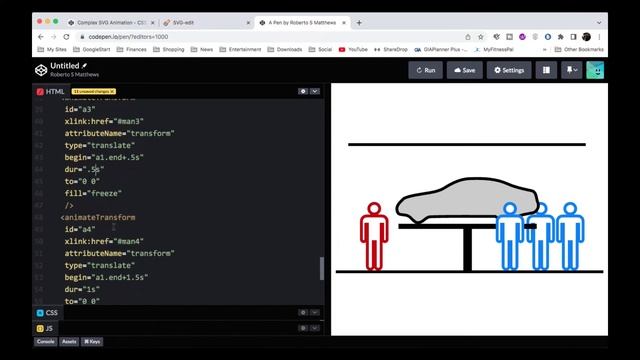This screenshot has height=360, width=640.
Task: Open the pin dropdown menu
Action: coord(571,70)
